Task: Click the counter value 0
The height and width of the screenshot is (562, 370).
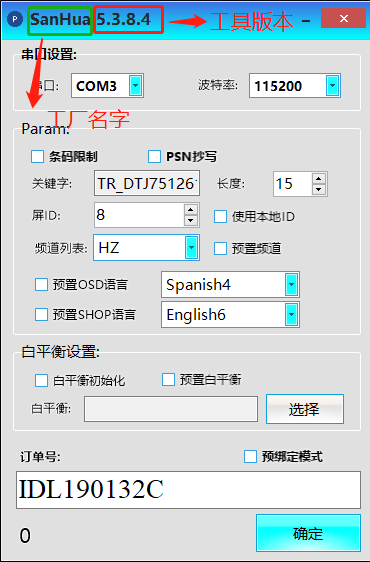Action: tap(25, 535)
